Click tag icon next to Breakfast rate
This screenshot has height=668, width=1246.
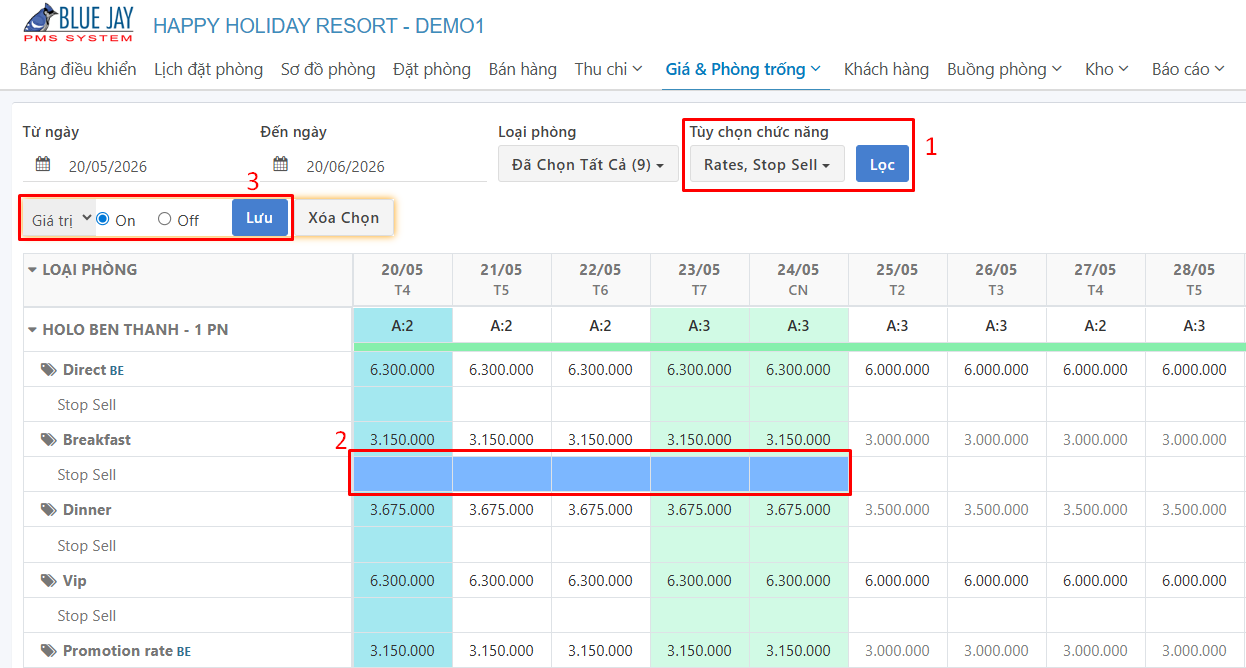click(48, 440)
